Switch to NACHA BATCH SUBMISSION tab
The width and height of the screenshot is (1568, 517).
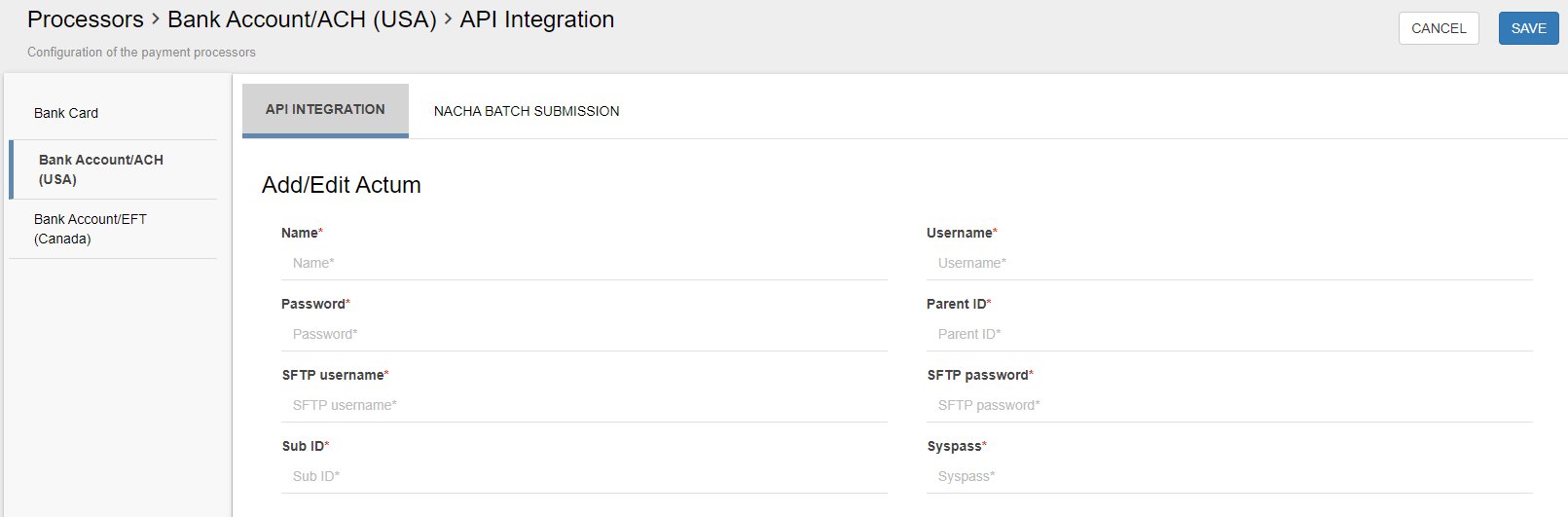[x=527, y=111]
